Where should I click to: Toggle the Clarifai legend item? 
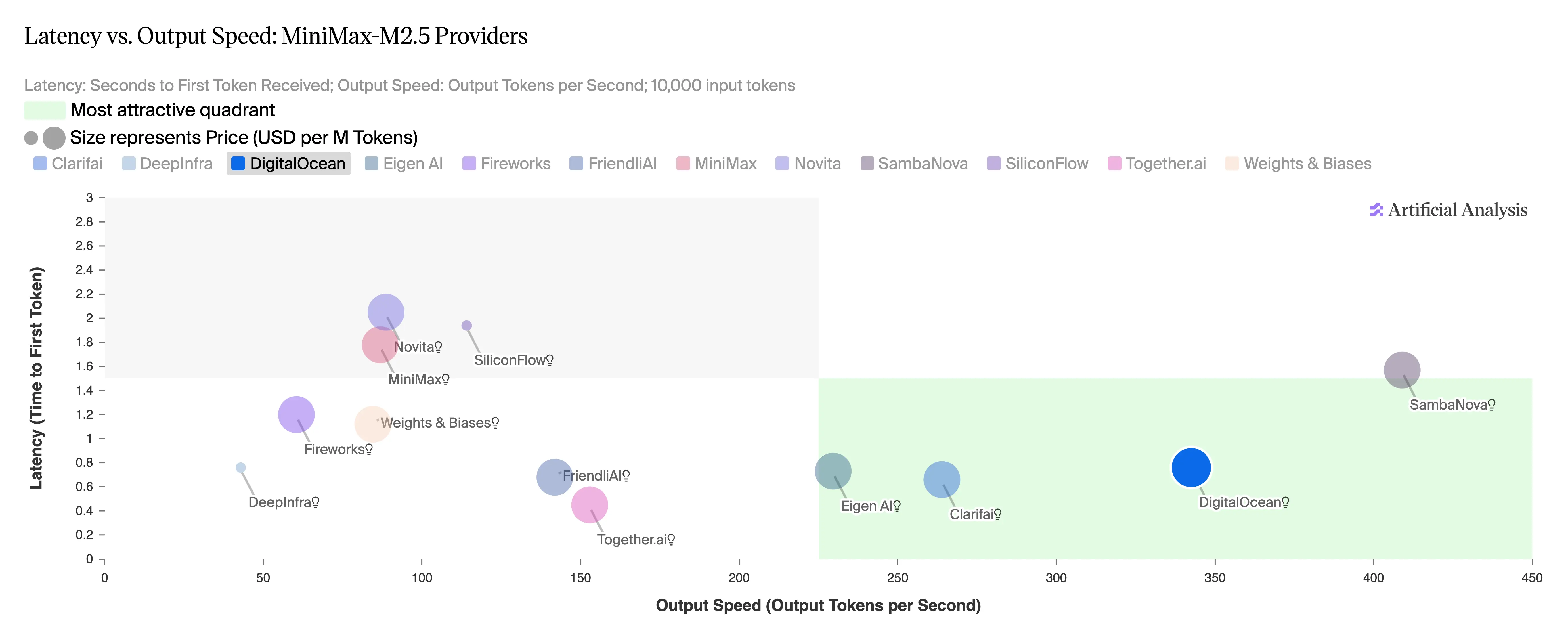point(68,164)
